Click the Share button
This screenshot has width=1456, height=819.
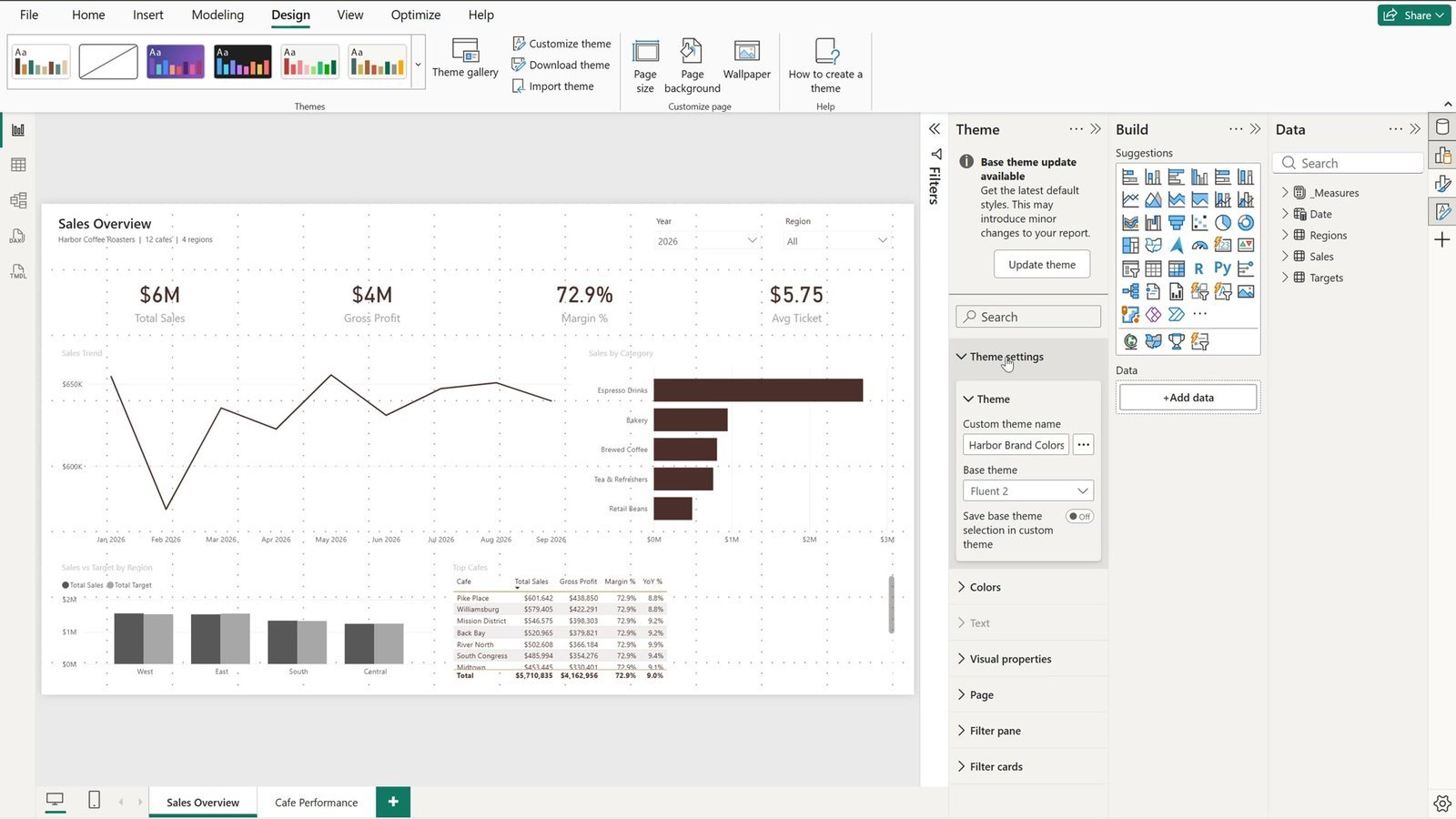coord(1414,15)
